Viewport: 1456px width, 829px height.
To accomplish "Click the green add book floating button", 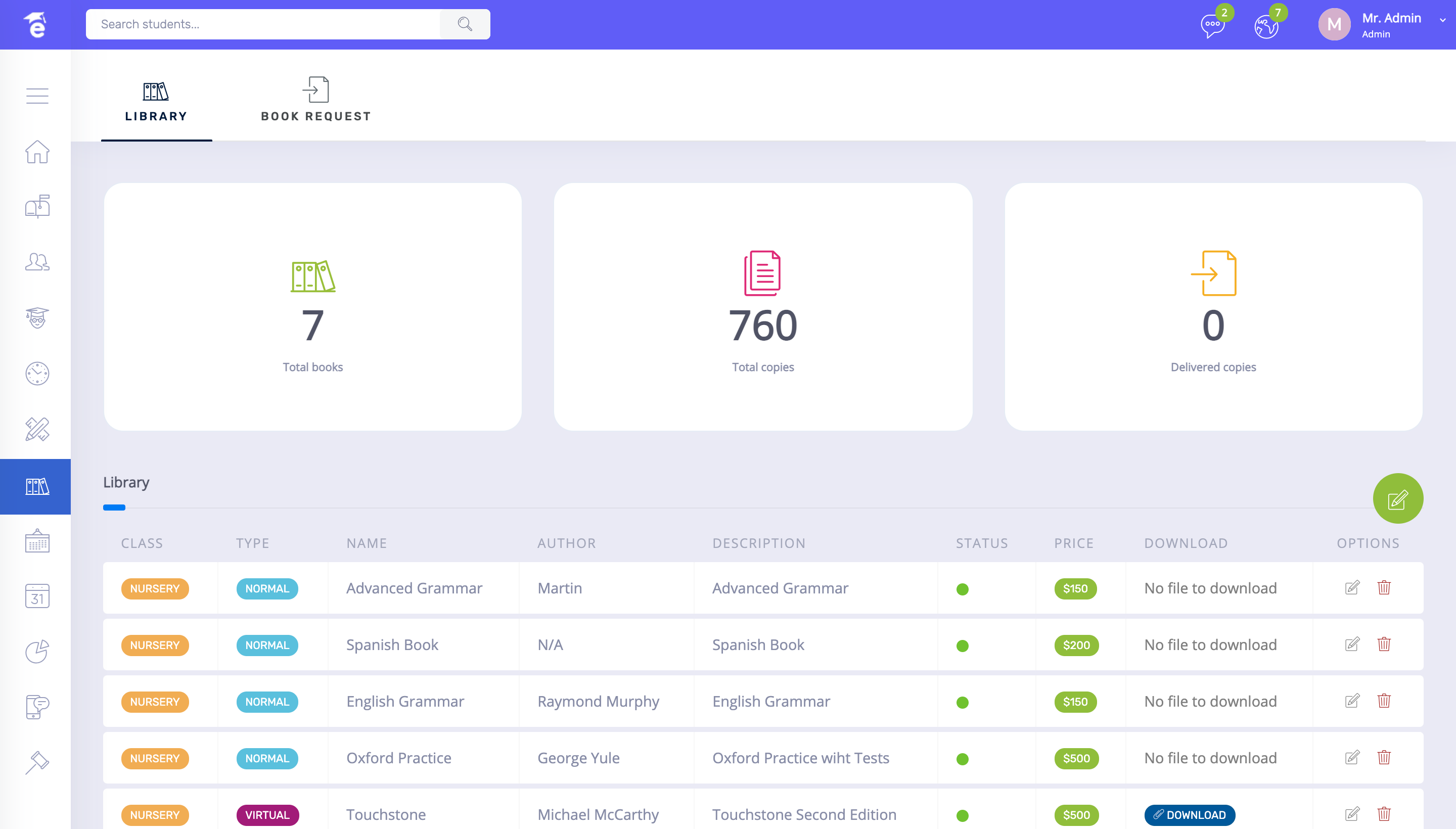I will tap(1397, 498).
